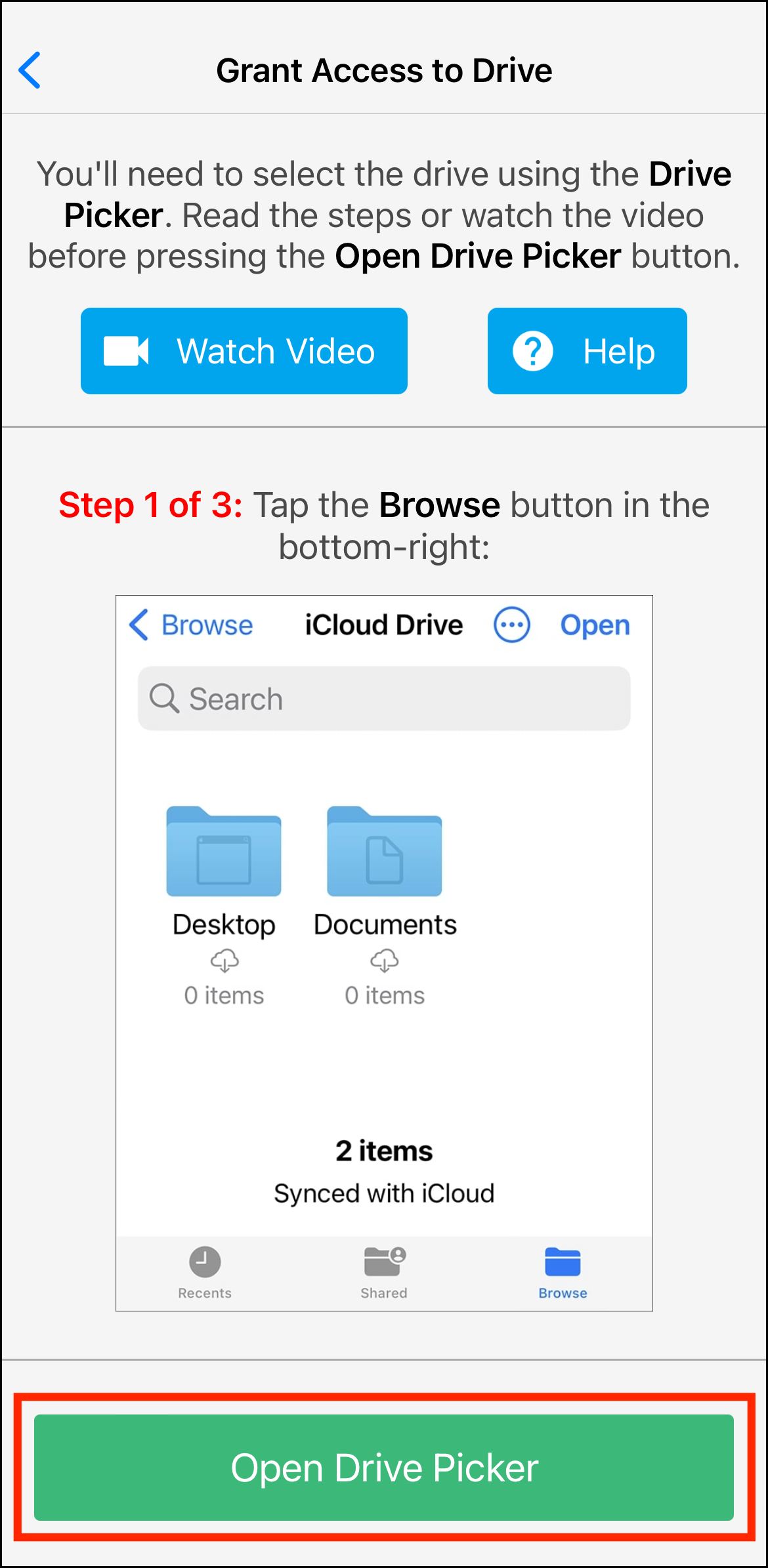Tap the iCloud Drive tutorial screenshot
The image size is (768, 1568).
tap(384, 953)
